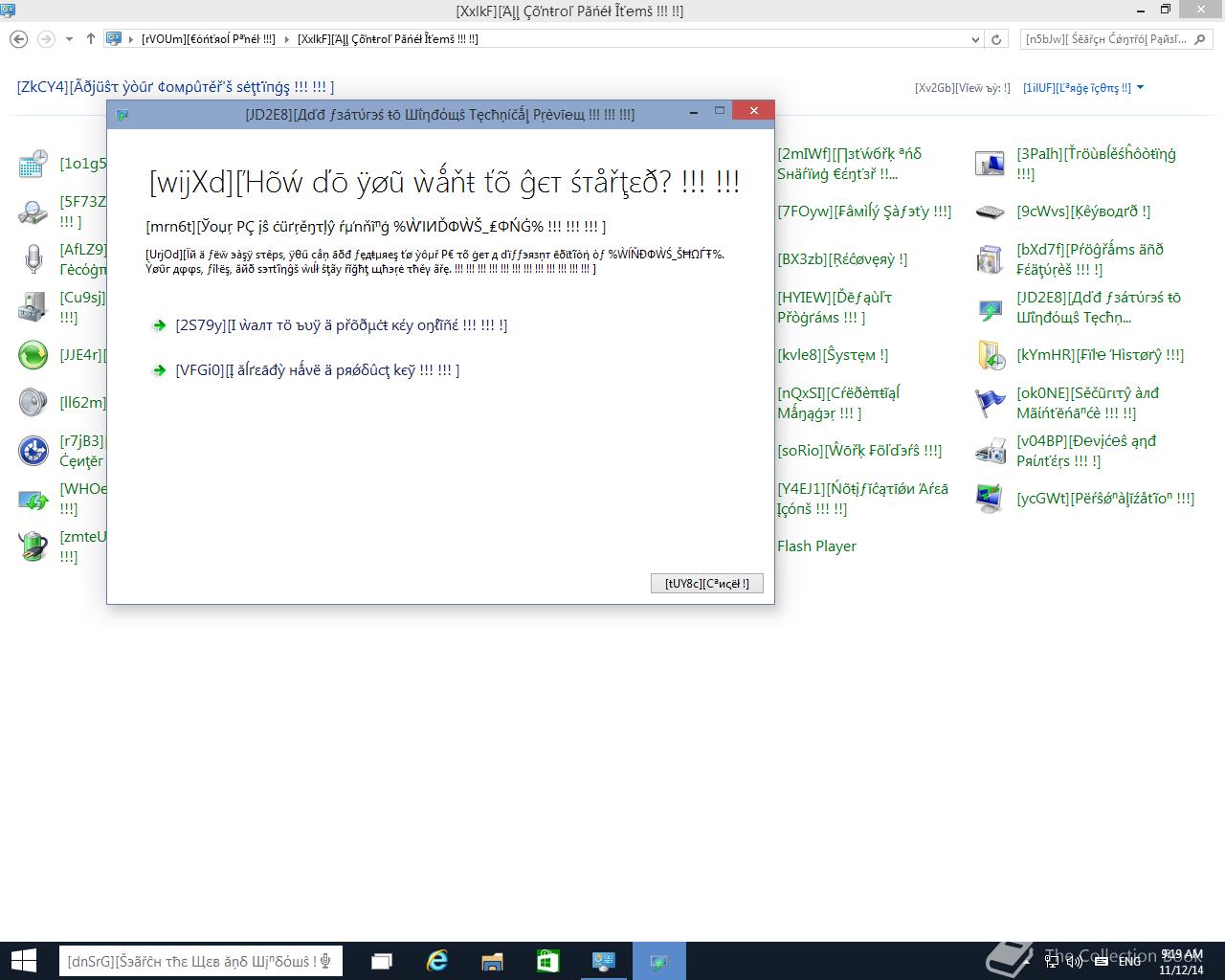This screenshot has width=1225, height=980.
Task: Expand the address bar history dropdown
Action: (975, 39)
